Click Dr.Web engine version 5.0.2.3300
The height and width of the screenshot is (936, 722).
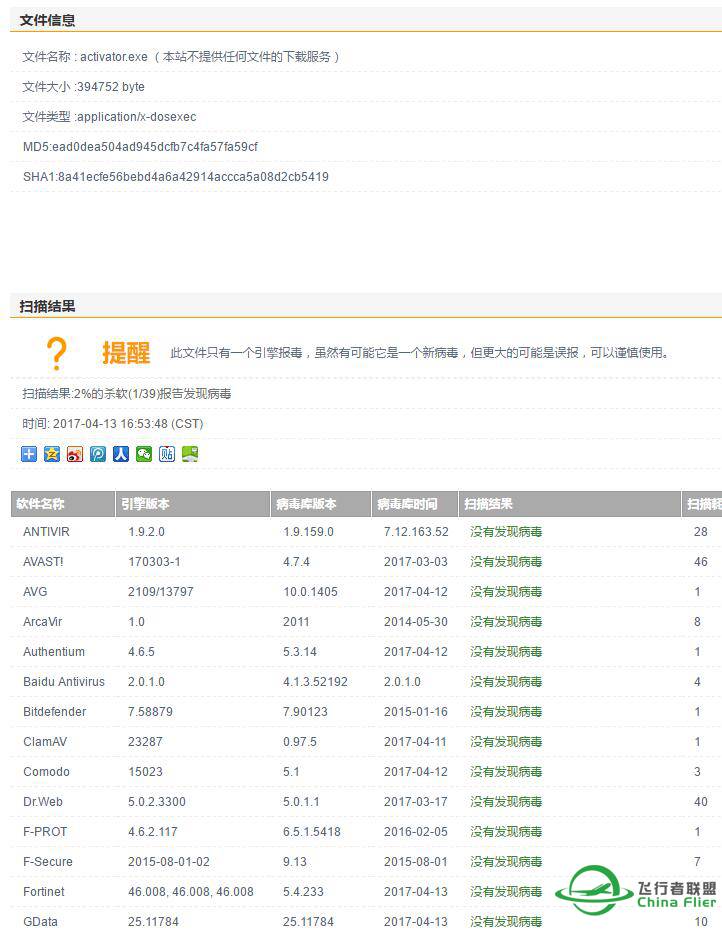coord(156,802)
